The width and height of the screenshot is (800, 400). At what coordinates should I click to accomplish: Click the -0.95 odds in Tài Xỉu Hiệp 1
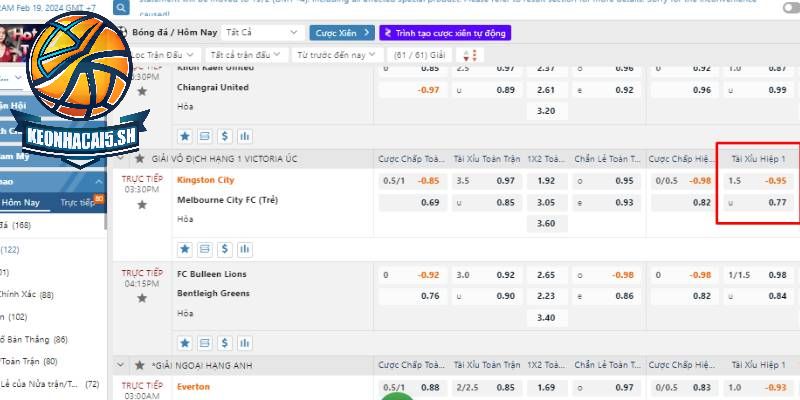pos(775,181)
